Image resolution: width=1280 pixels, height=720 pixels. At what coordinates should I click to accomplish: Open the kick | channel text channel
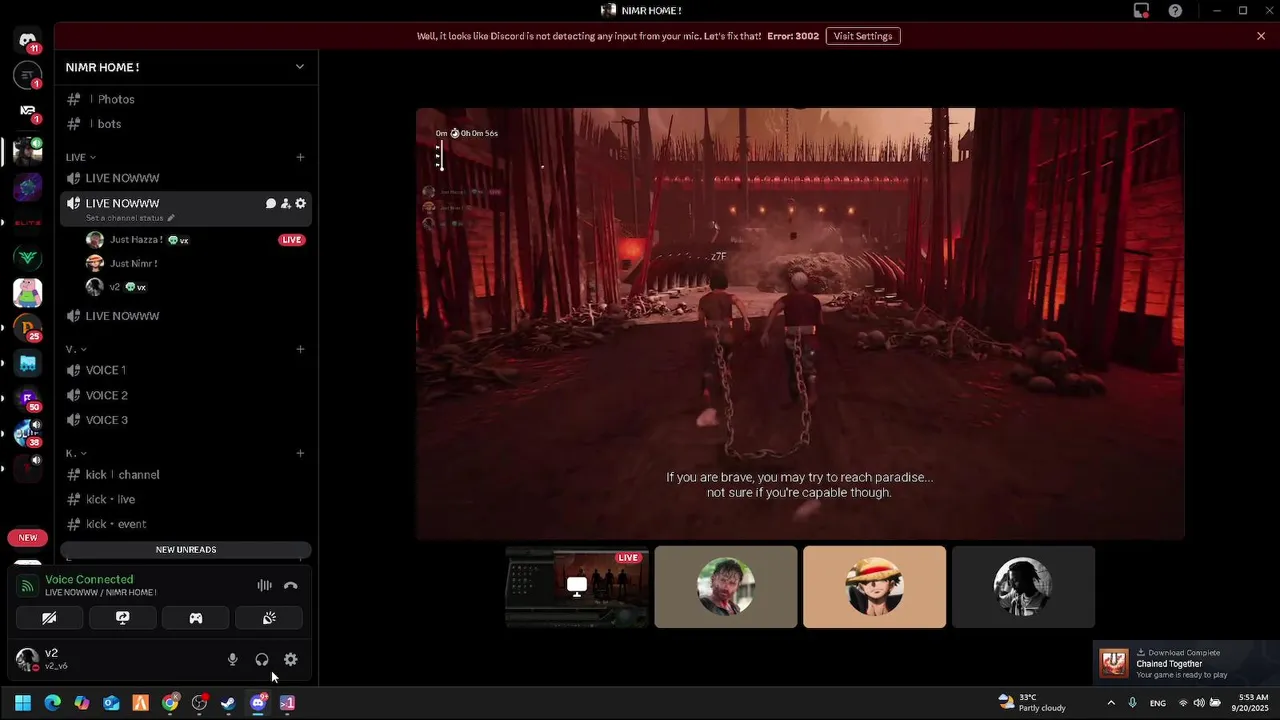click(x=186, y=474)
